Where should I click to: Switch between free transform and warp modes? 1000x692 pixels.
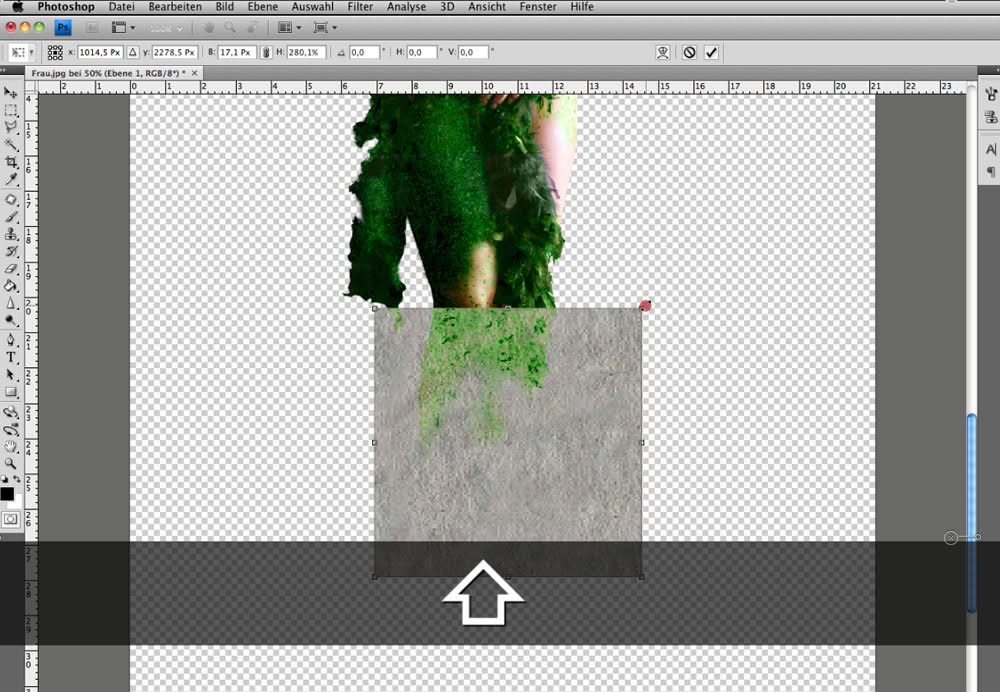(x=663, y=52)
